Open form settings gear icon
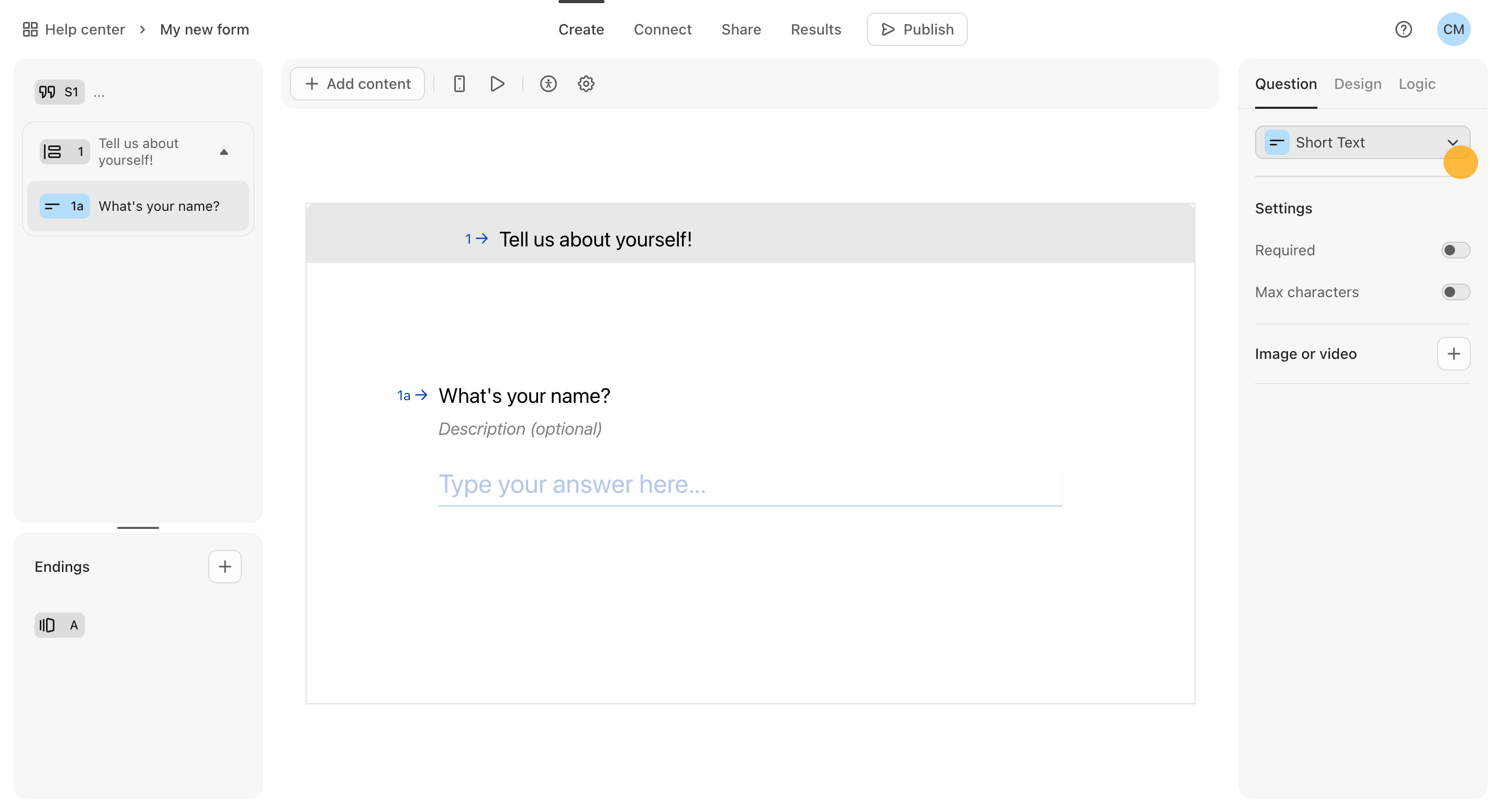Viewport: 1499px width, 812px height. click(586, 84)
